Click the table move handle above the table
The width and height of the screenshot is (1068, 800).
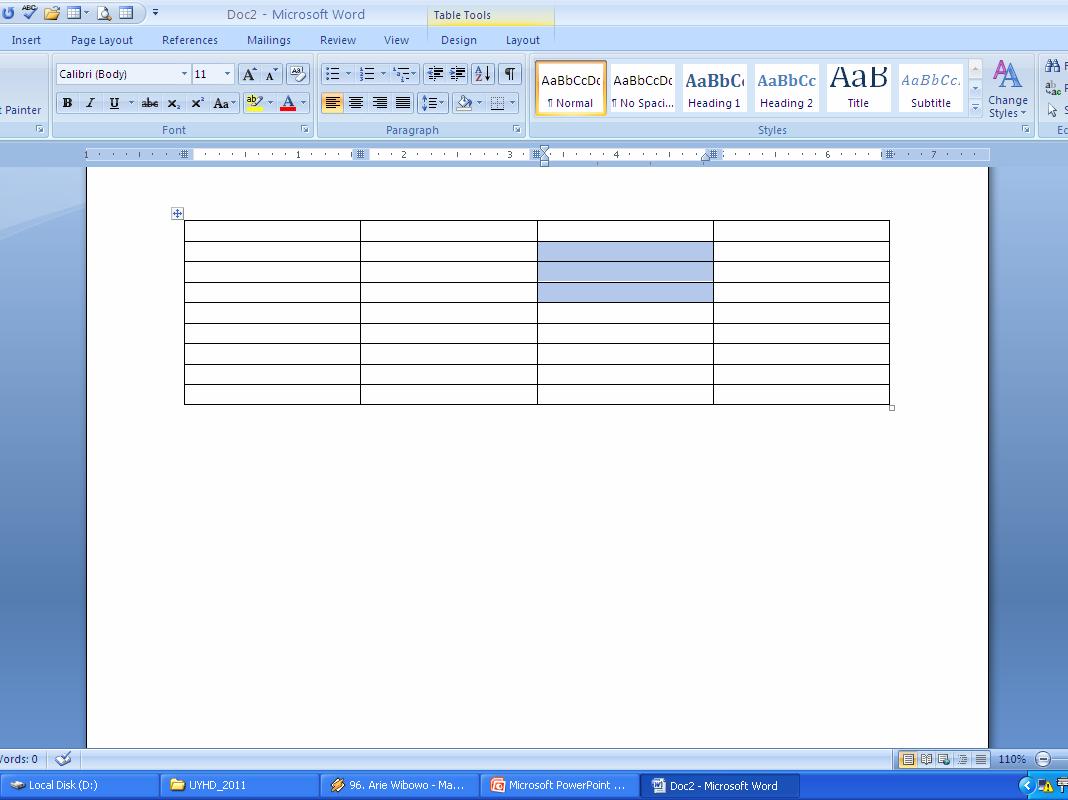[x=177, y=214]
